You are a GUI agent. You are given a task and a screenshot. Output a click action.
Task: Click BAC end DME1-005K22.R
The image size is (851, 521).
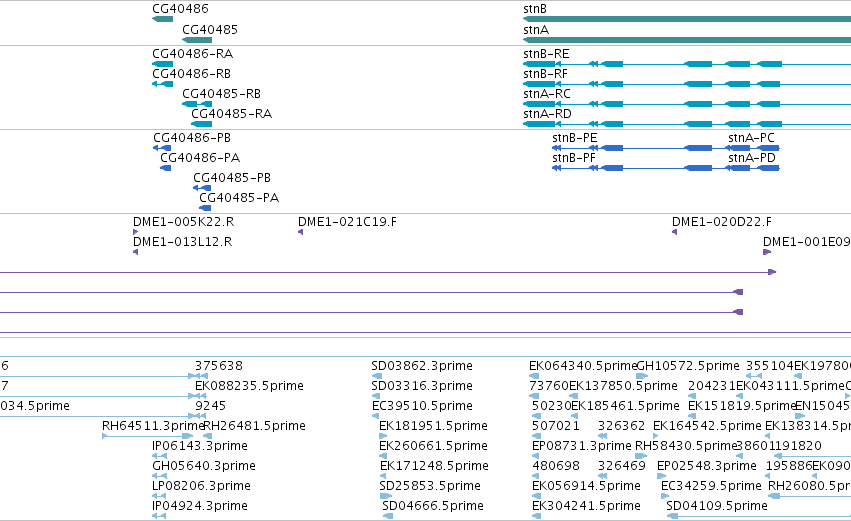coord(184,221)
